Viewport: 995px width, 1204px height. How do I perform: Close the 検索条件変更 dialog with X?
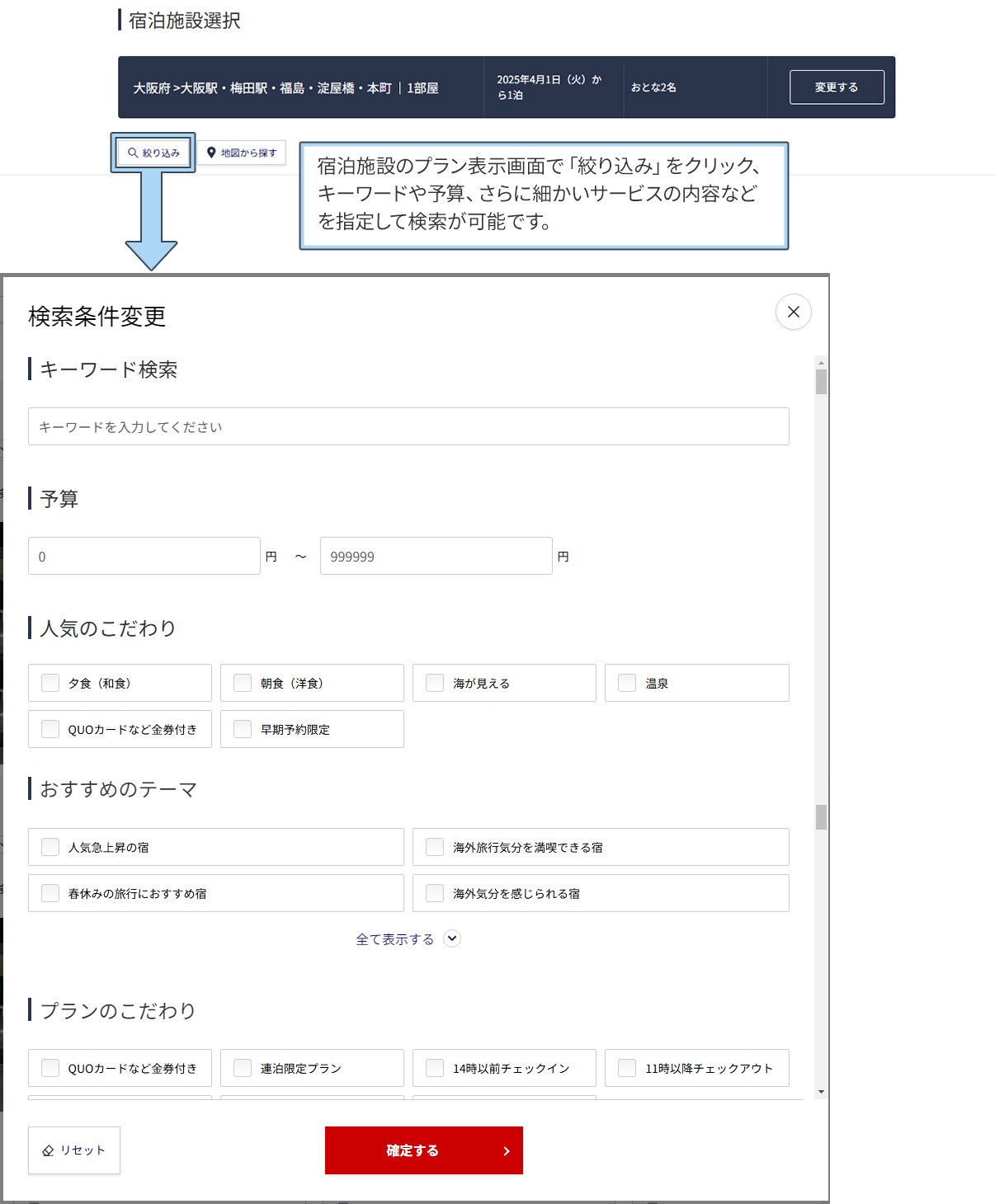(793, 312)
